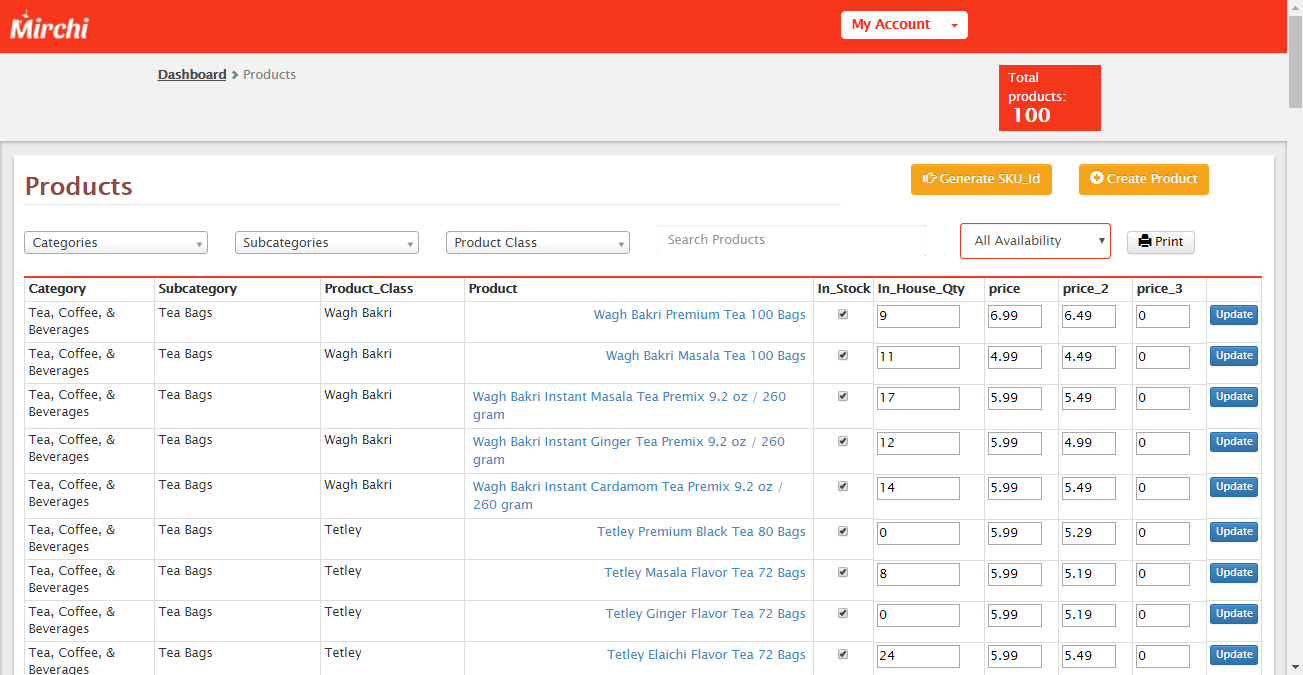Open Tetley Elaichi Flavor Tea 72 Bags link

(707, 655)
